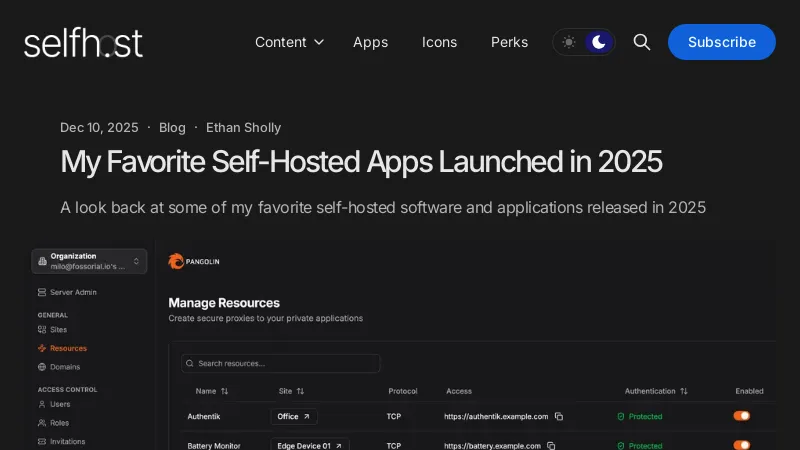Copy the battery.example.com URL icon
This screenshot has height=450, width=800.
pos(551,446)
